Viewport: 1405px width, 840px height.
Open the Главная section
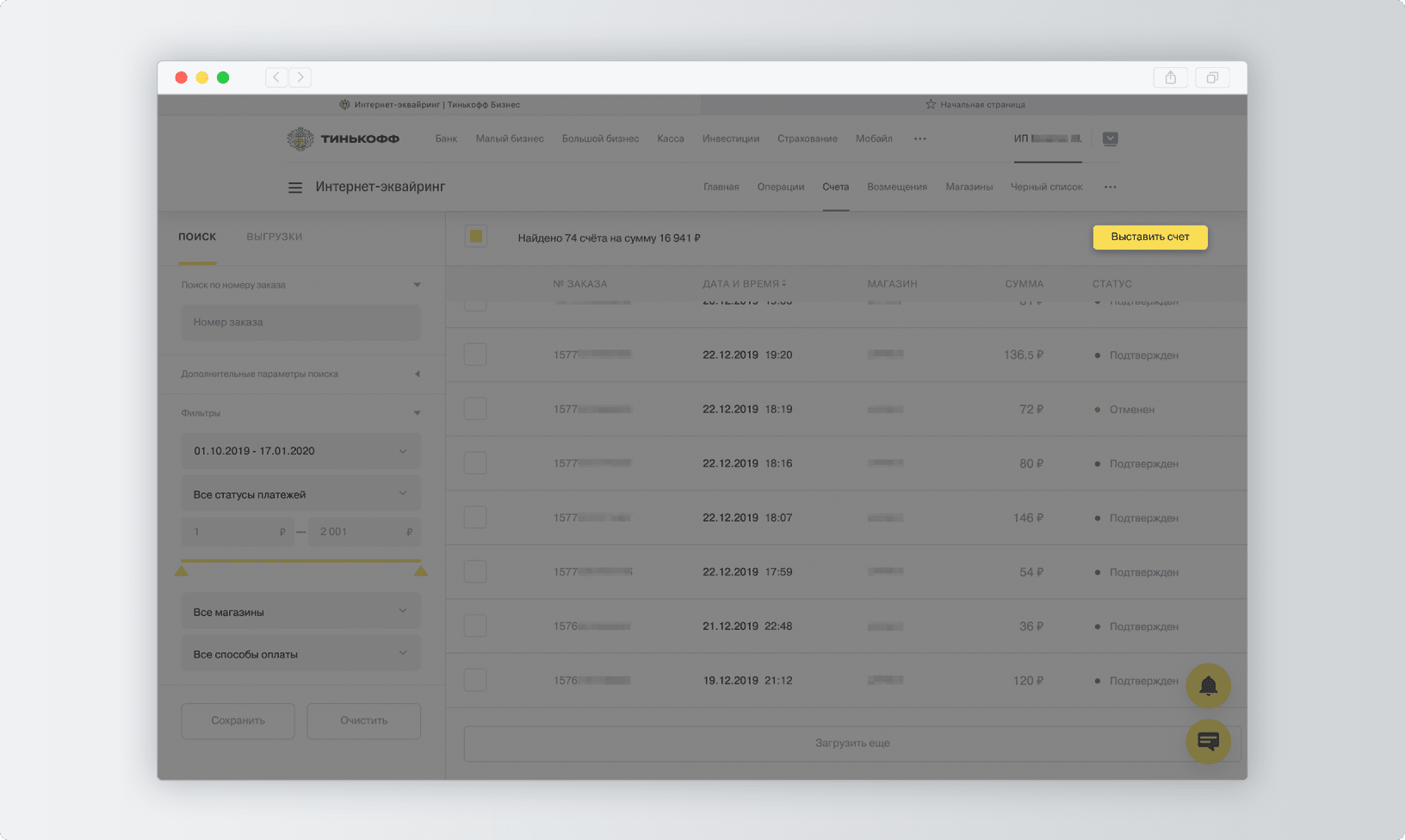(721, 187)
